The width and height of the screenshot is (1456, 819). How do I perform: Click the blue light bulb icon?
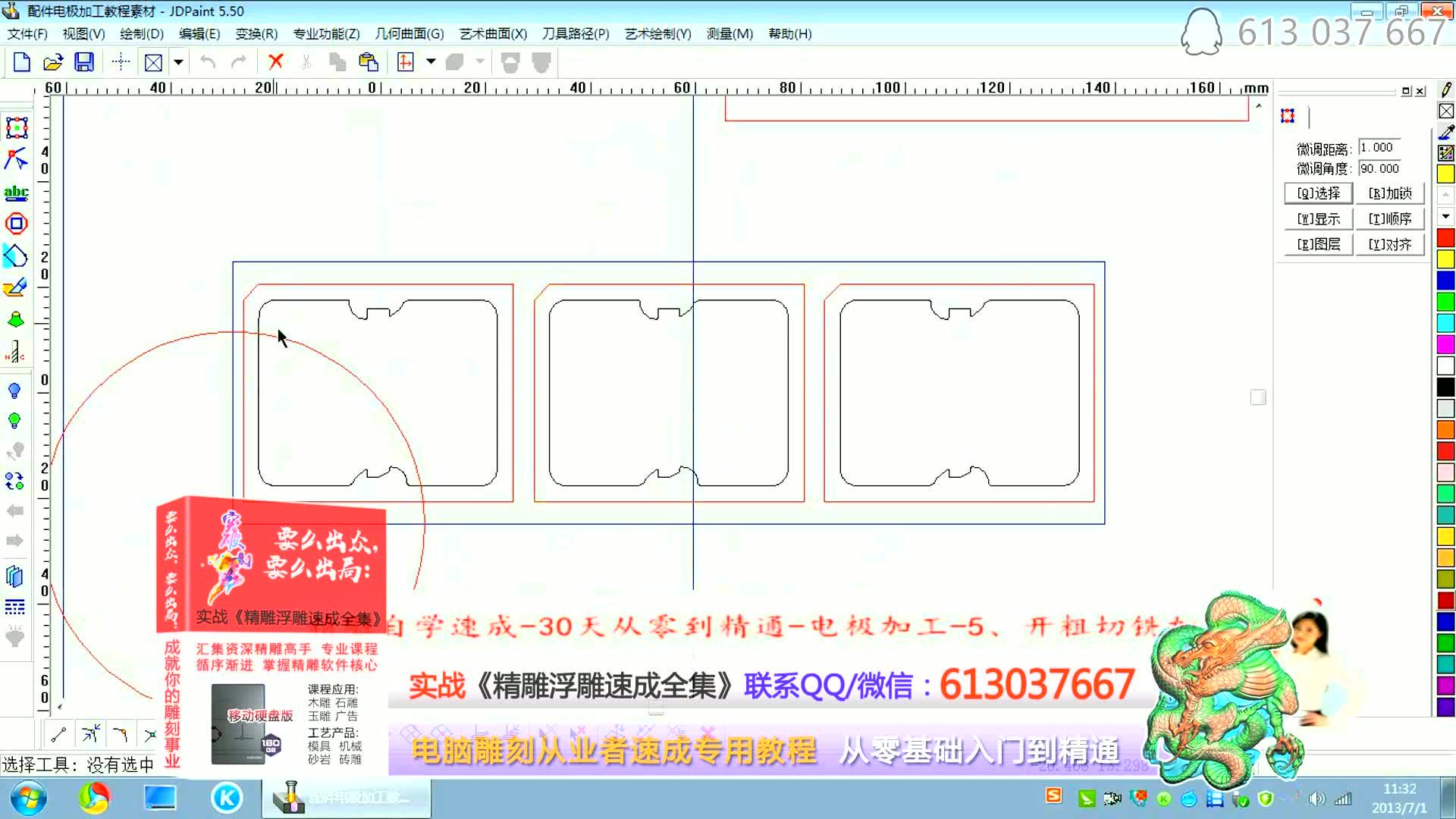tap(14, 391)
